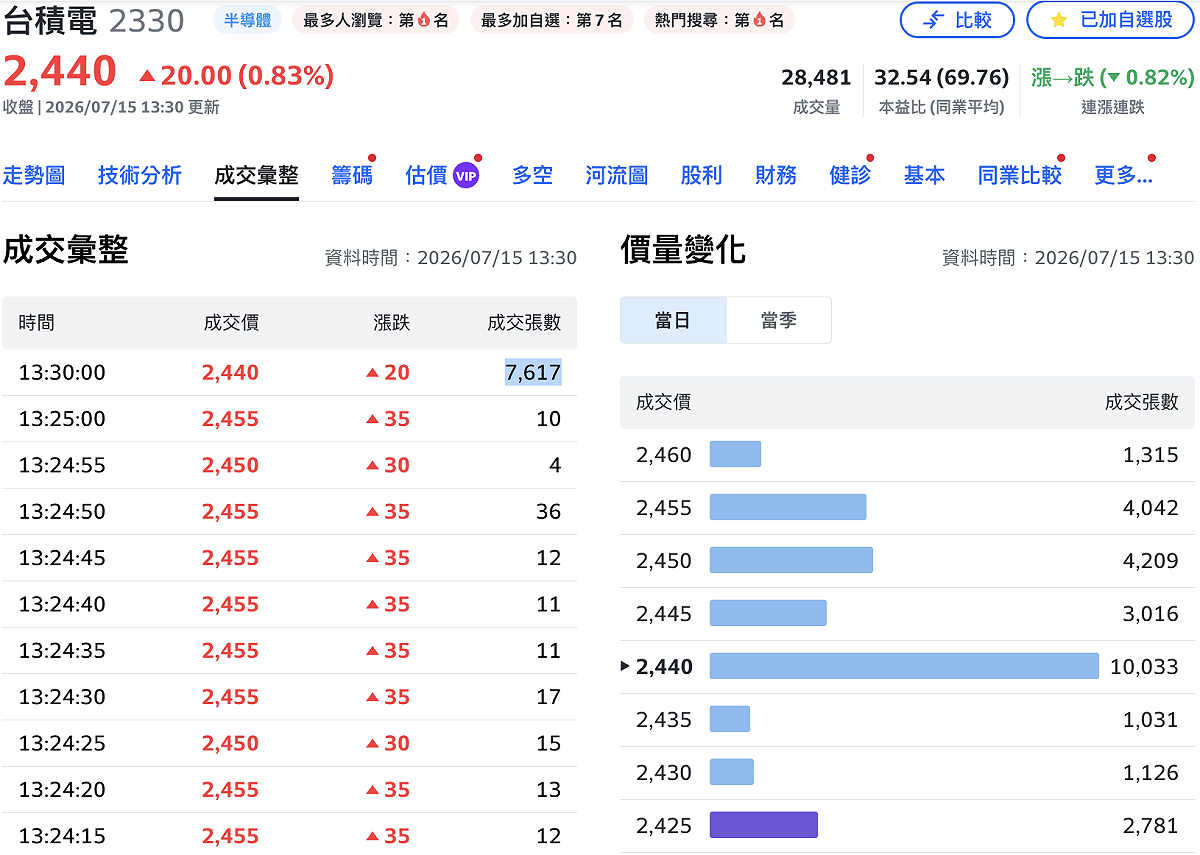Open the 籌碼 tab

click(x=352, y=176)
